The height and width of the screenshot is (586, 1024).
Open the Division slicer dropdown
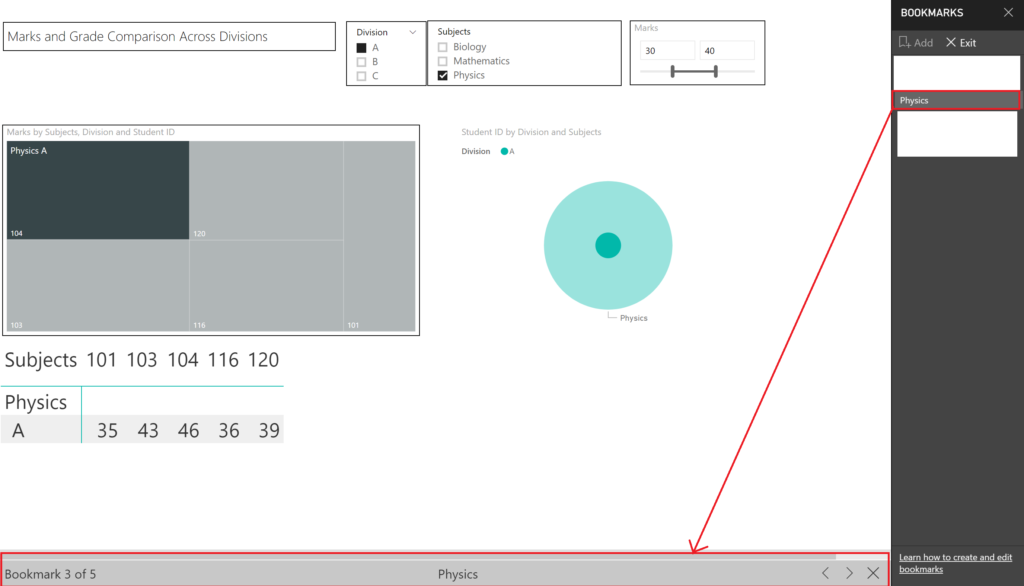[412, 30]
